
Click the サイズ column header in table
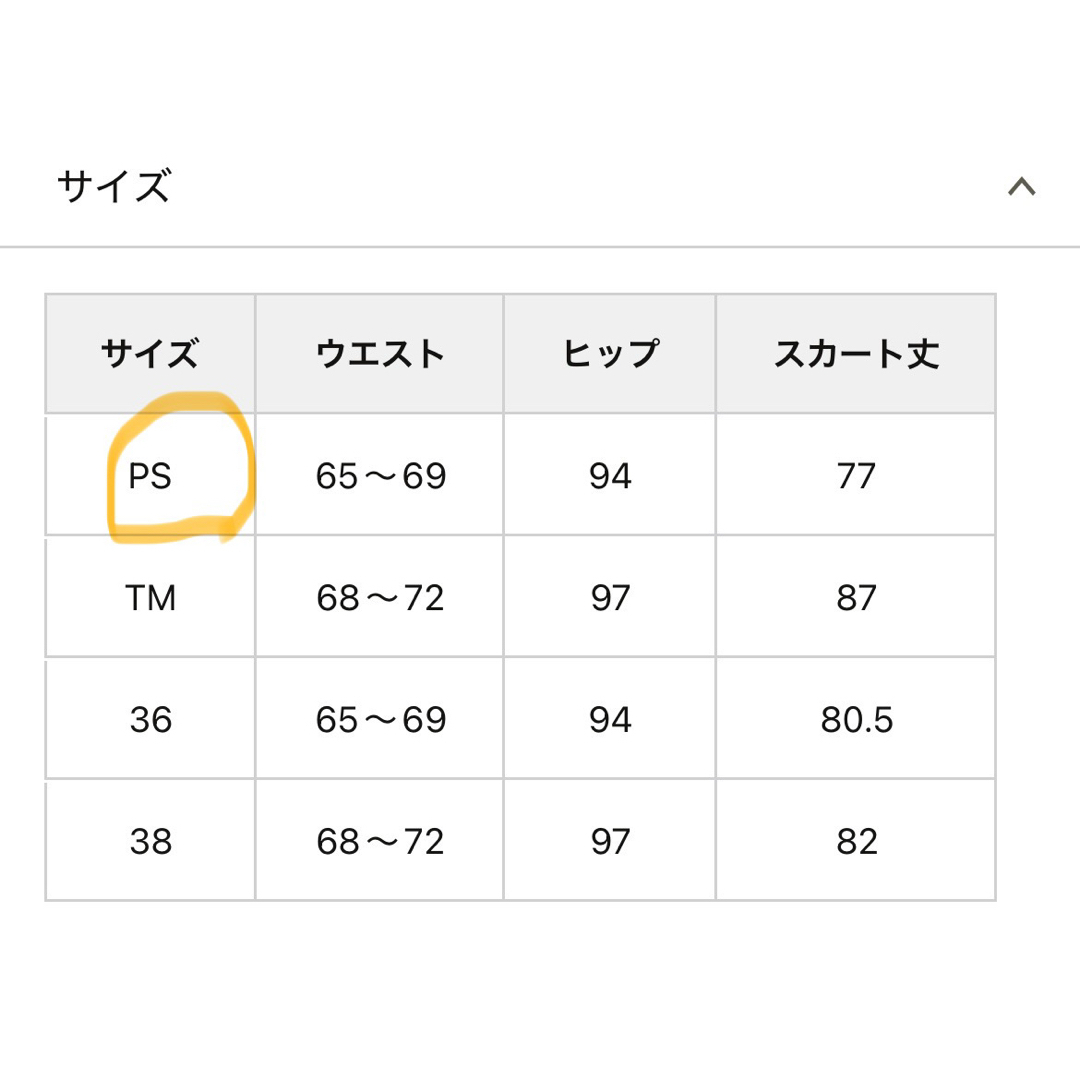(x=150, y=354)
